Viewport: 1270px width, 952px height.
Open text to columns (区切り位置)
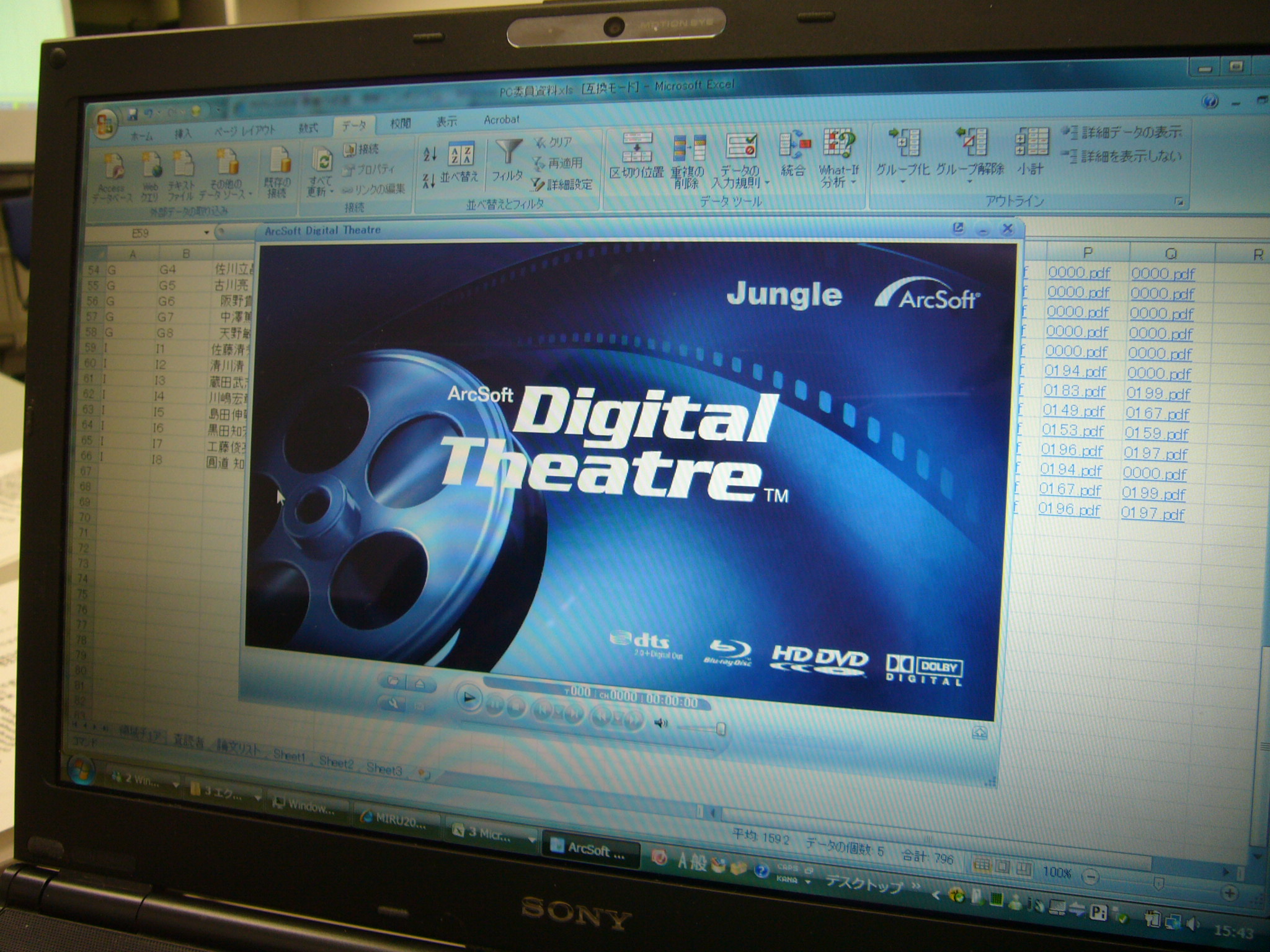pyautogui.click(x=636, y=157)
